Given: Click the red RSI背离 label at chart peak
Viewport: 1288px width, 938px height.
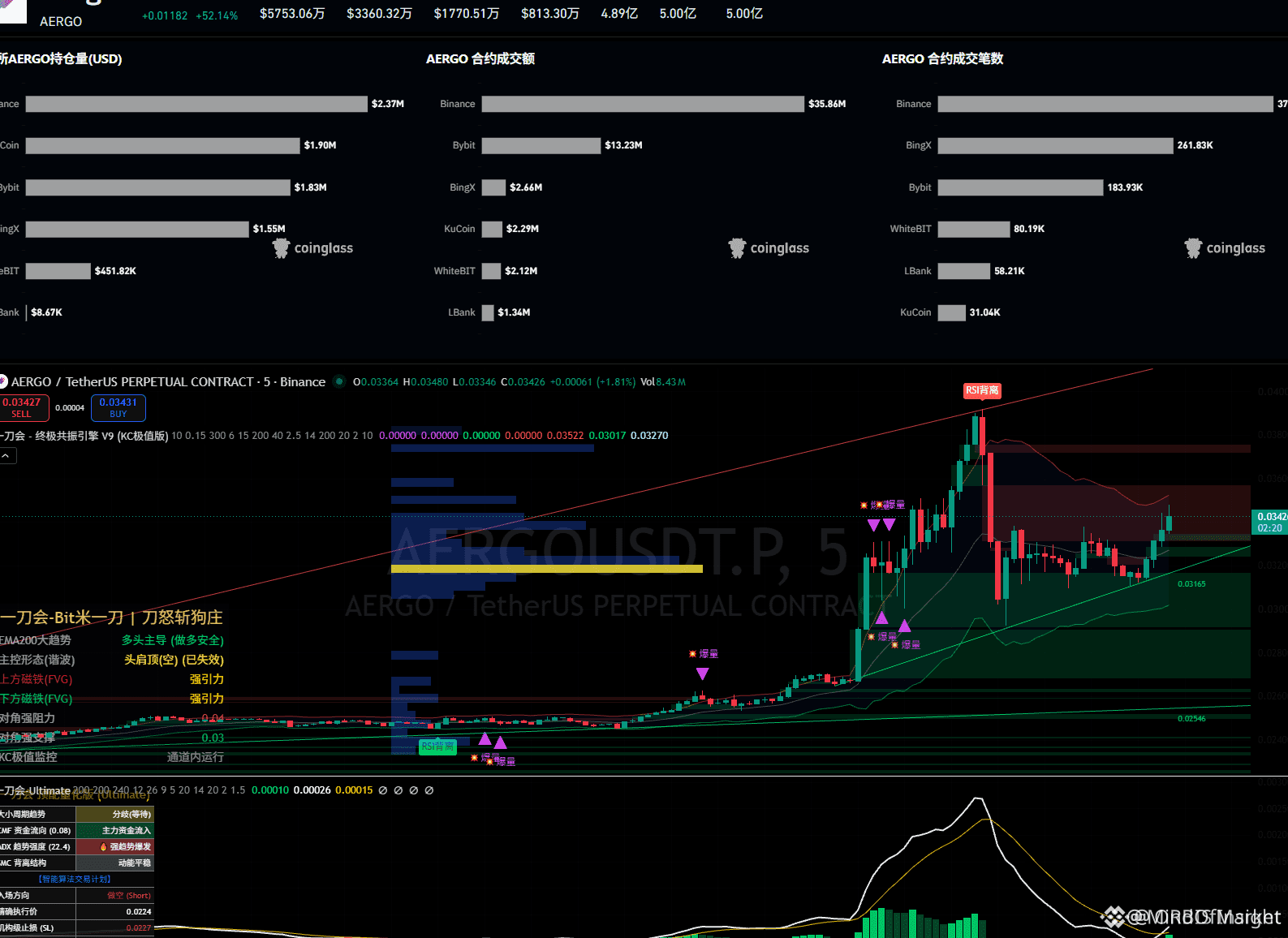Looking at the screenshot, I should pos(982,390).
